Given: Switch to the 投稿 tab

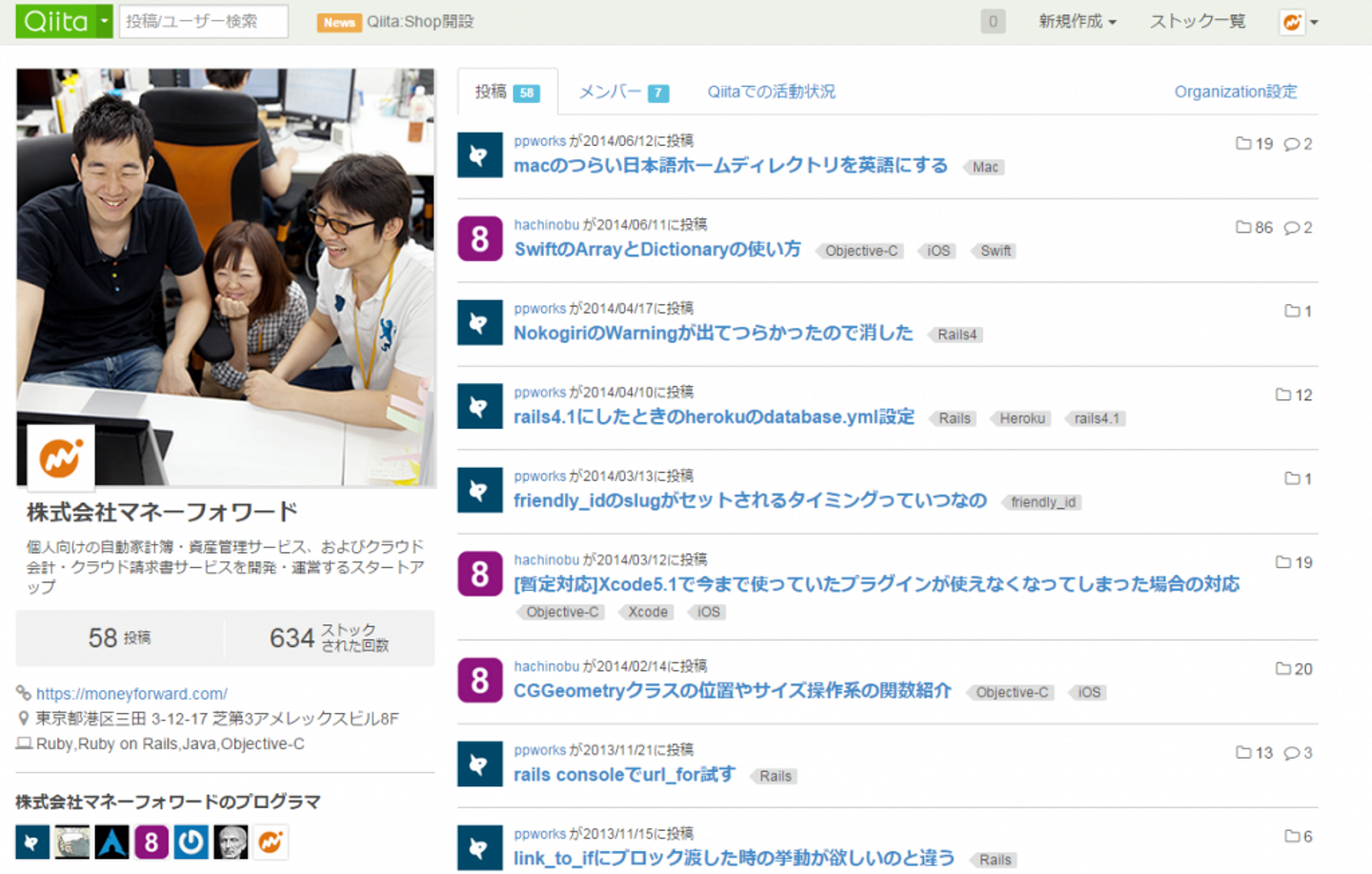Looking at the screenshot, I should [507, 91].
